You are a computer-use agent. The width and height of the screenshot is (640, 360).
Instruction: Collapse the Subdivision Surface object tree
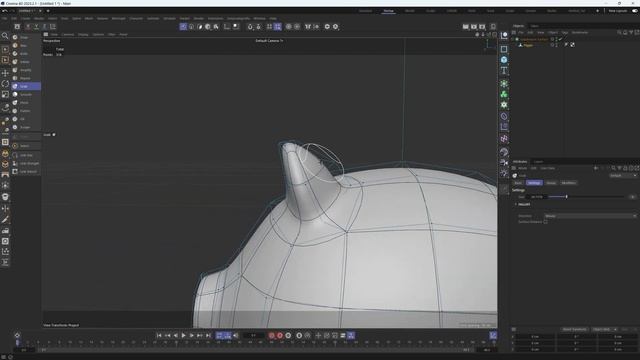coord(513,39)
